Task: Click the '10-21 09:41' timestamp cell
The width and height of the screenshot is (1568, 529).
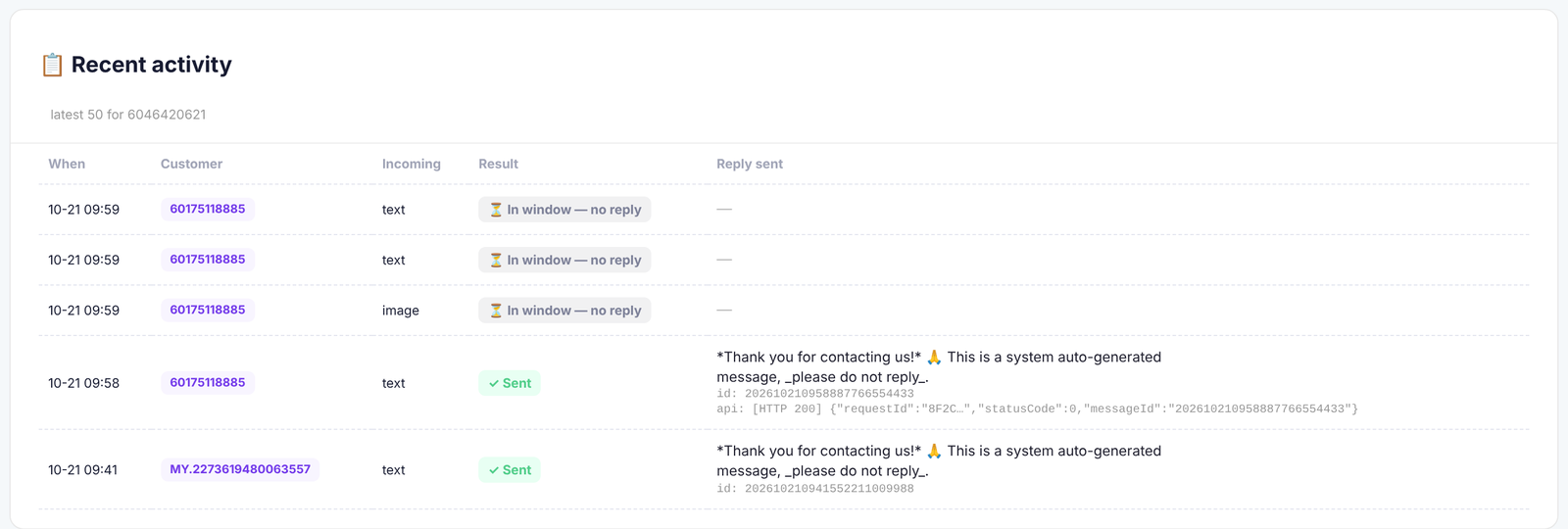Action: (x=82, y=470)
